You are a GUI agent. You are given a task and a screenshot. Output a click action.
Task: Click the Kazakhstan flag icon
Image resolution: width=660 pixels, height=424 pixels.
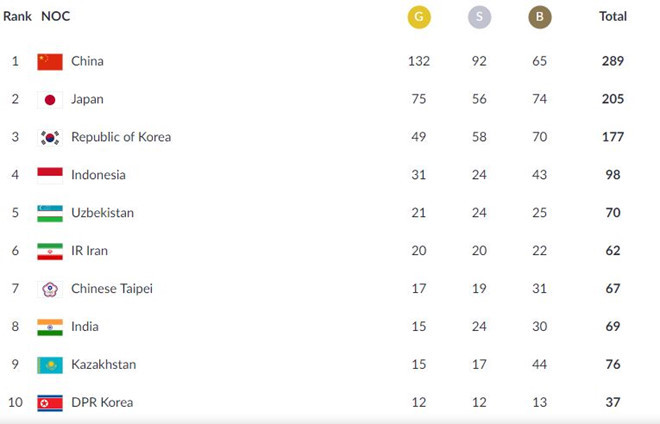coord(50,365)
